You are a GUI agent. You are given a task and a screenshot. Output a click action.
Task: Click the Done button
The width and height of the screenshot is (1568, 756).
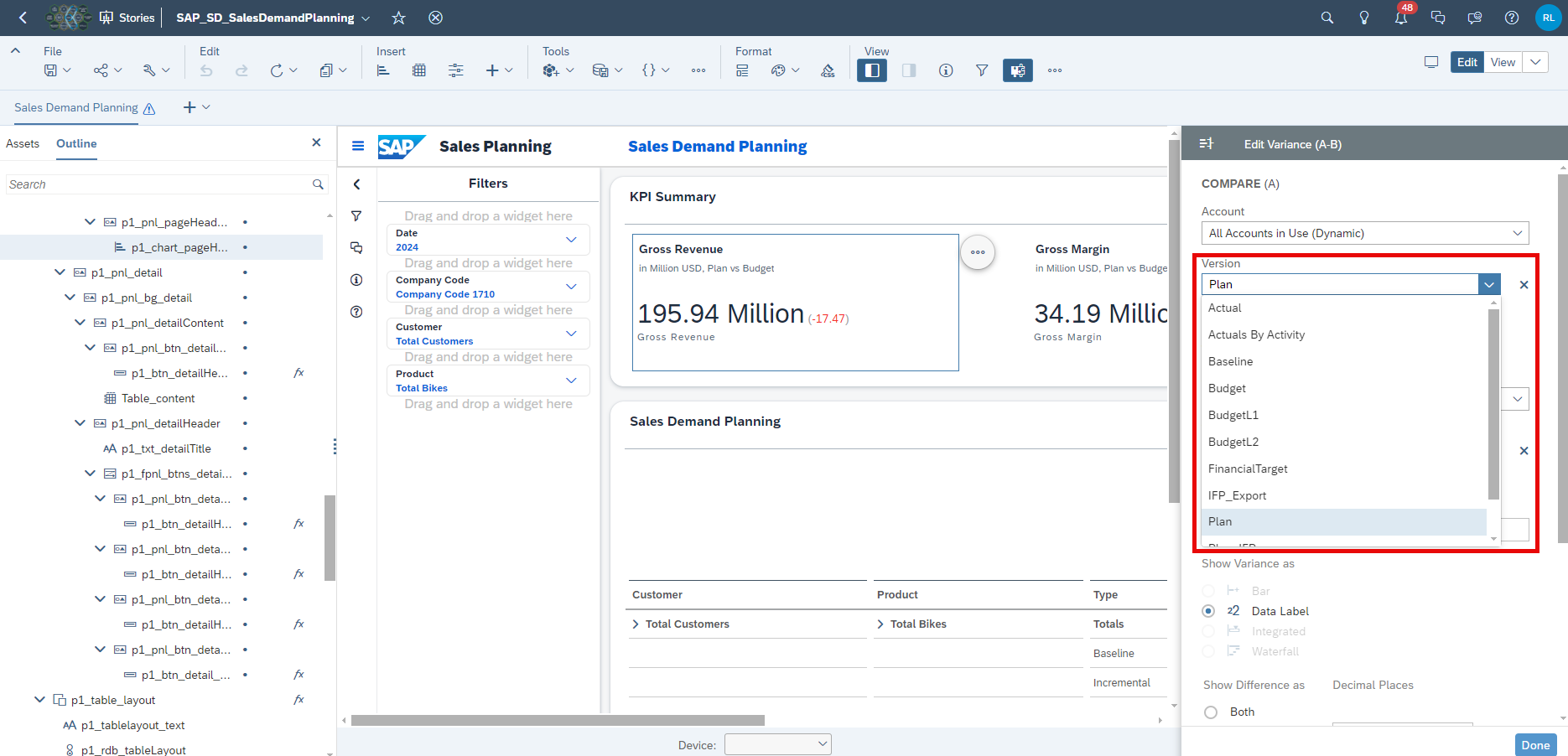tap(1535, 745)
